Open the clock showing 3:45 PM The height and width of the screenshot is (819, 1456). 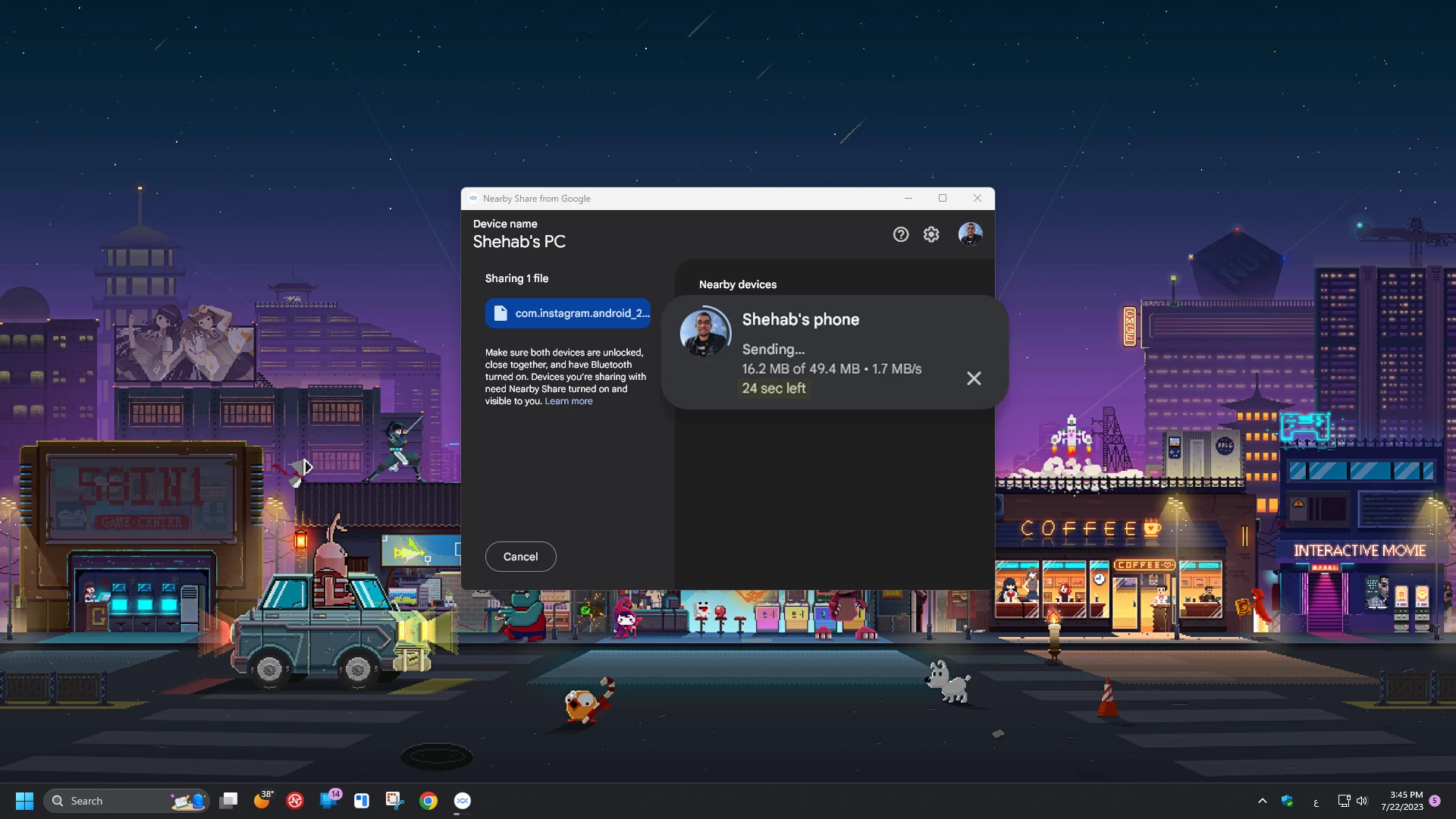1402,801
